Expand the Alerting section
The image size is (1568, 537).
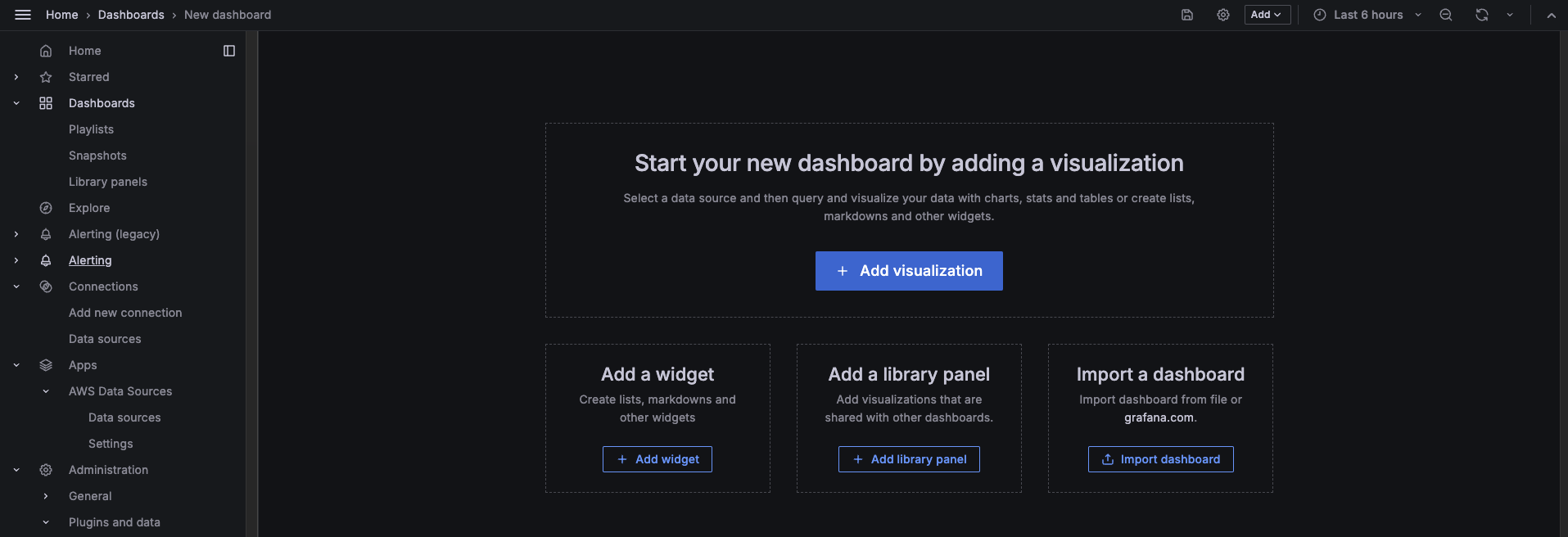pos(16,260)
